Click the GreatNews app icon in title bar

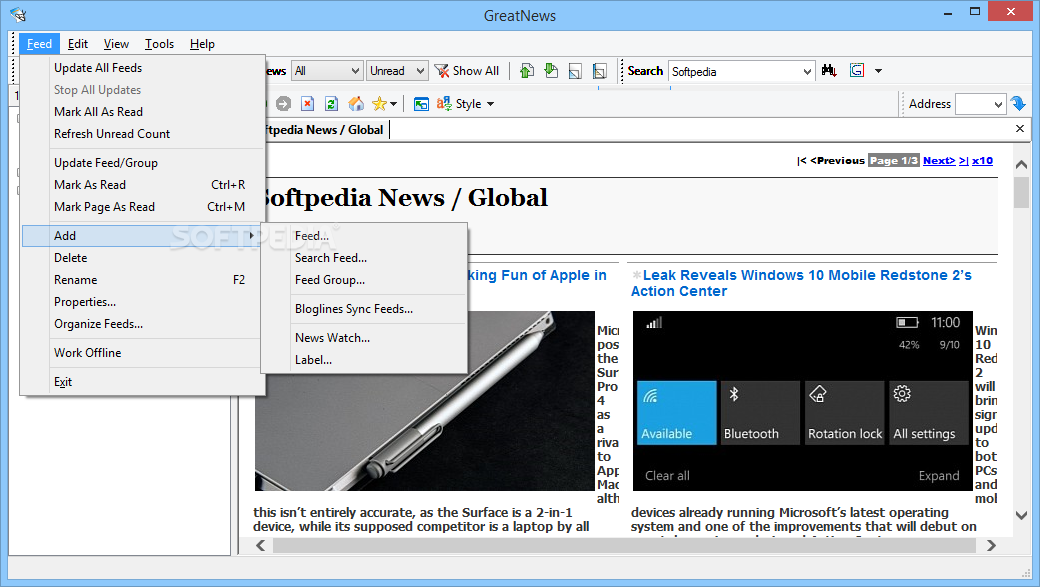[18, 15]
